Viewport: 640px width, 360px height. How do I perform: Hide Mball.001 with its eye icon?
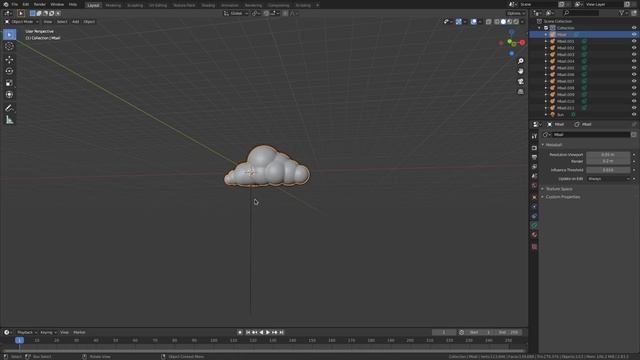coord(634,41)
